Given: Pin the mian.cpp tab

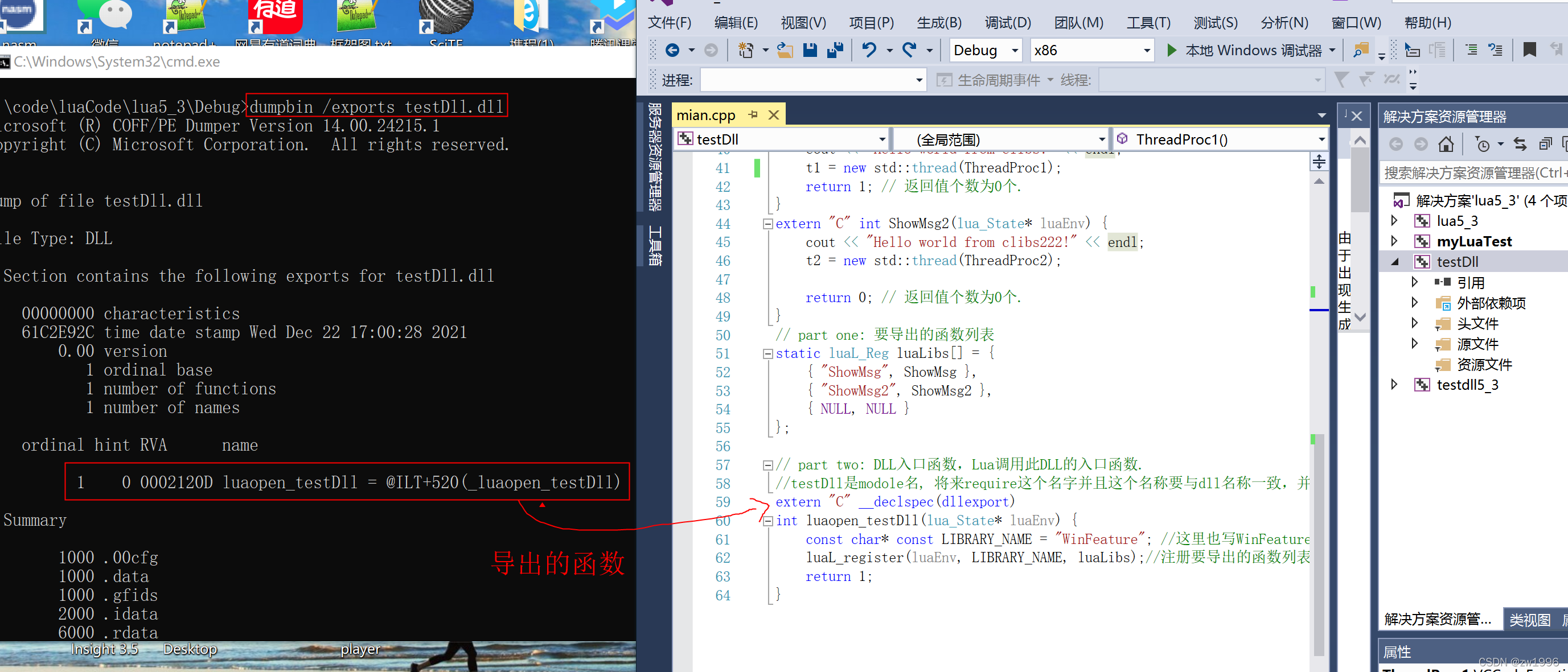Looking at the screenshot, I should [753, 114].
